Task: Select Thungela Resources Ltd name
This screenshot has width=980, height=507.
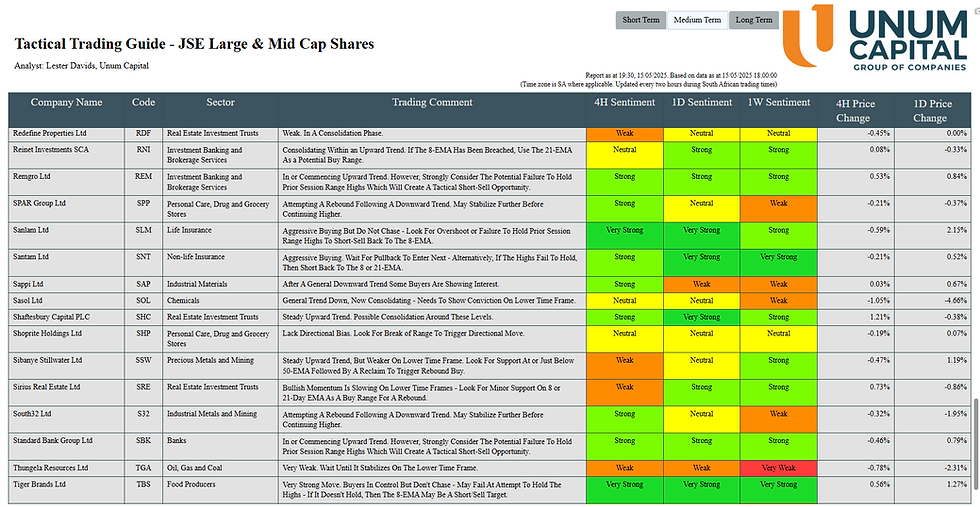Action: click(x=51, y=468)
